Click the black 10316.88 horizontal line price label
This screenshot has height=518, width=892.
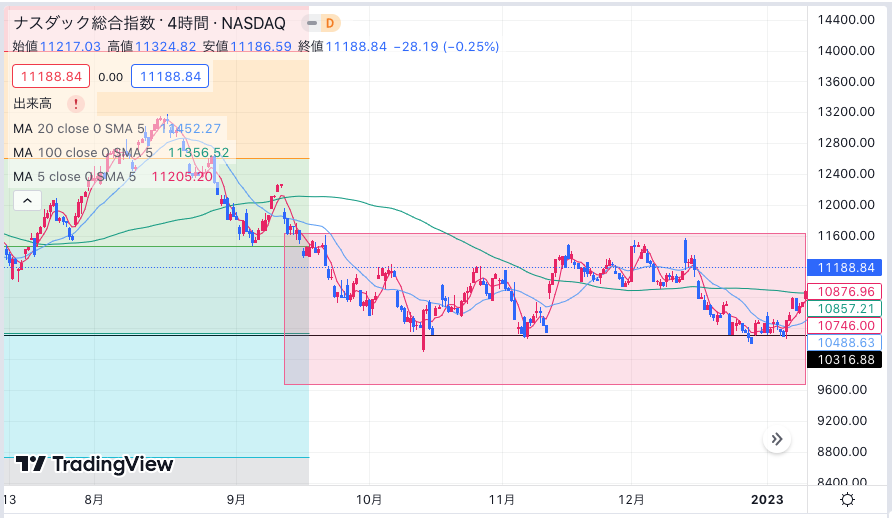coord(845,360)
